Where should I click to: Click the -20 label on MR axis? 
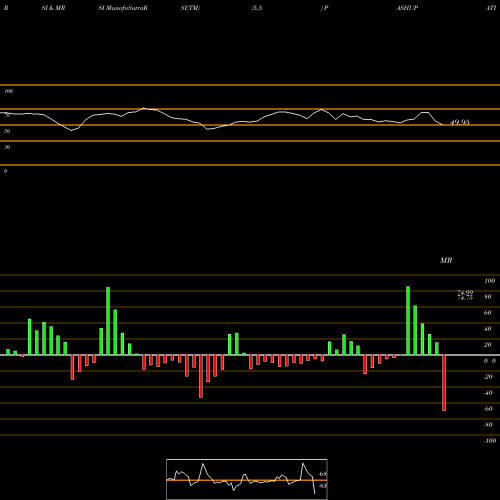pyautogui.click(x=488, y=377)
